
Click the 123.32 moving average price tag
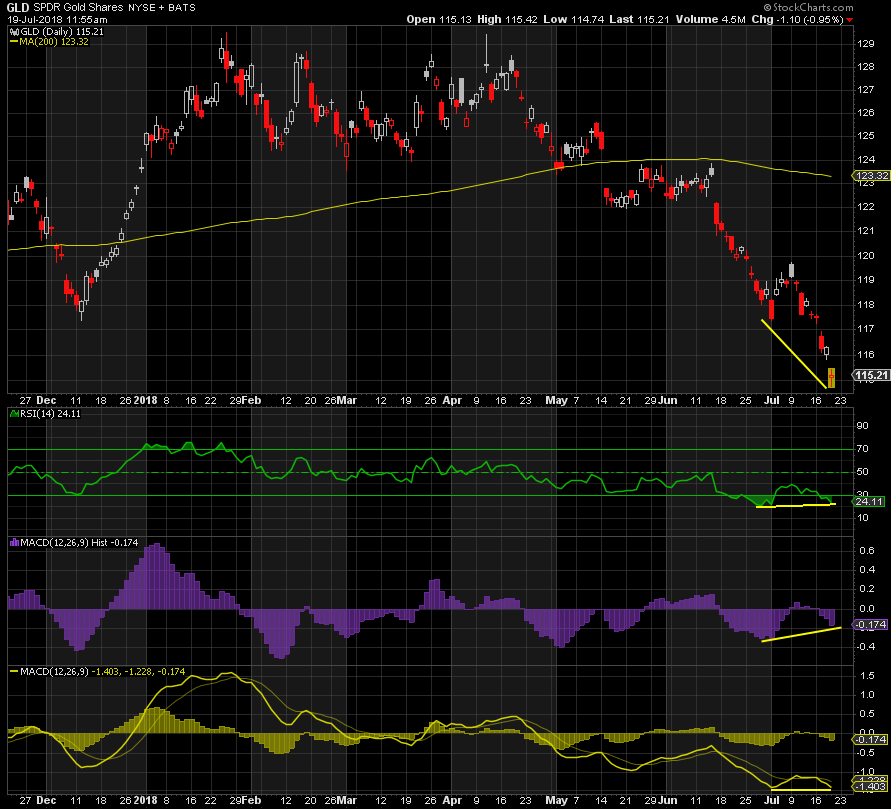point(872,176)
